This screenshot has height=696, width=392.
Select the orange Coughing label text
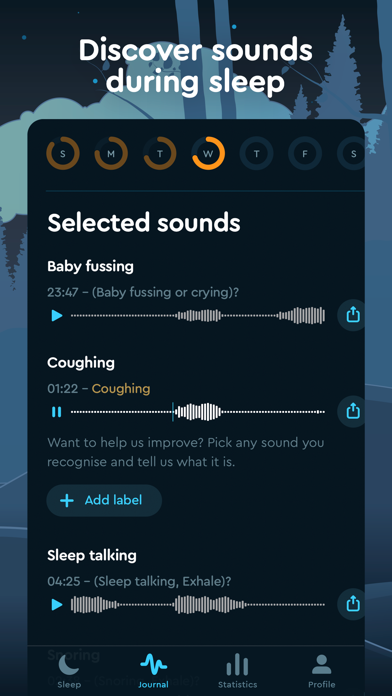click(x=121, y=389)
